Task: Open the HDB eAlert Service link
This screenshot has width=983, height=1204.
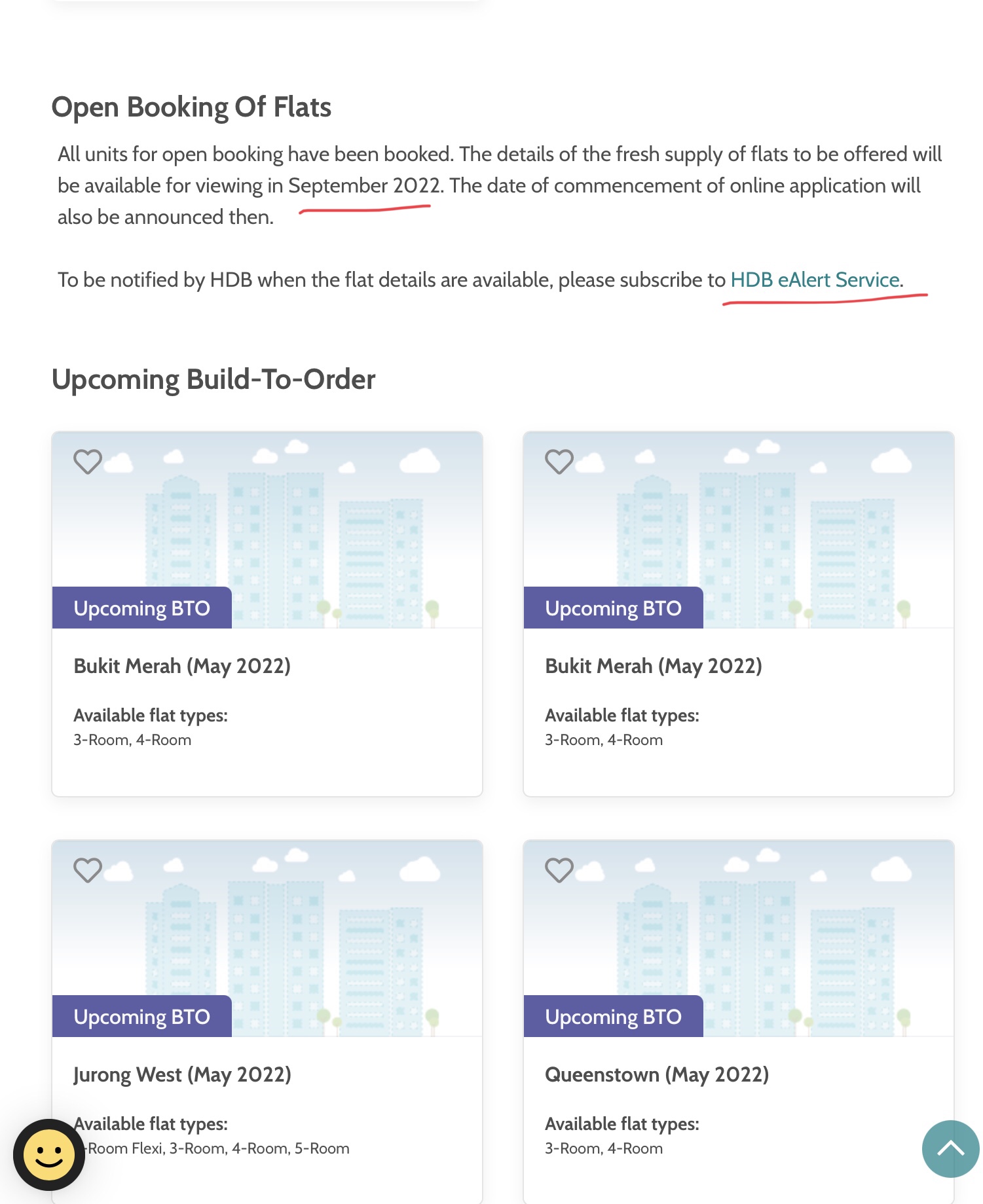Action: point(815,280)
